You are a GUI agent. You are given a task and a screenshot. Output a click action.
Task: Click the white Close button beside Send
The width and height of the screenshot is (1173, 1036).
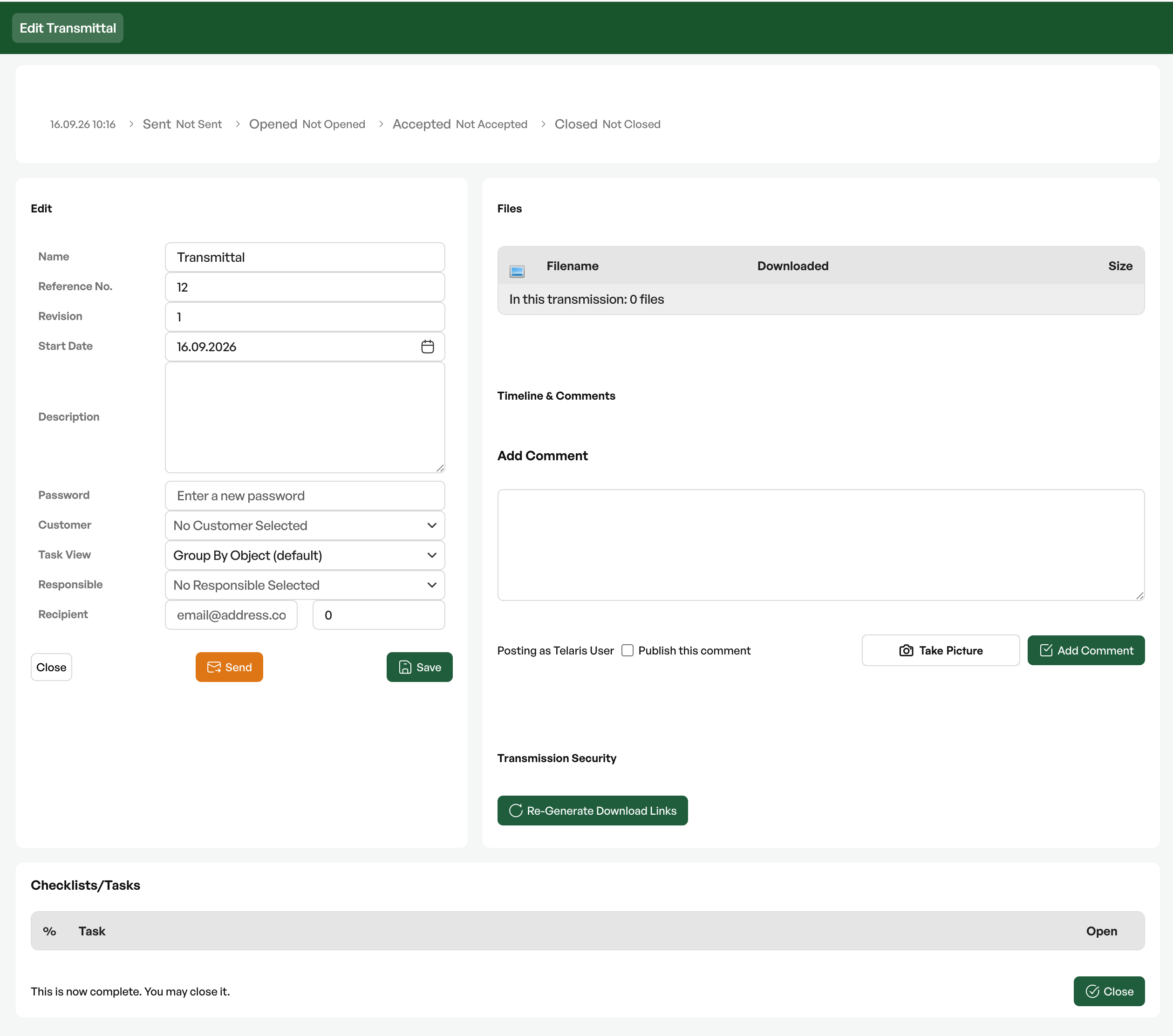tap(51, 667)
